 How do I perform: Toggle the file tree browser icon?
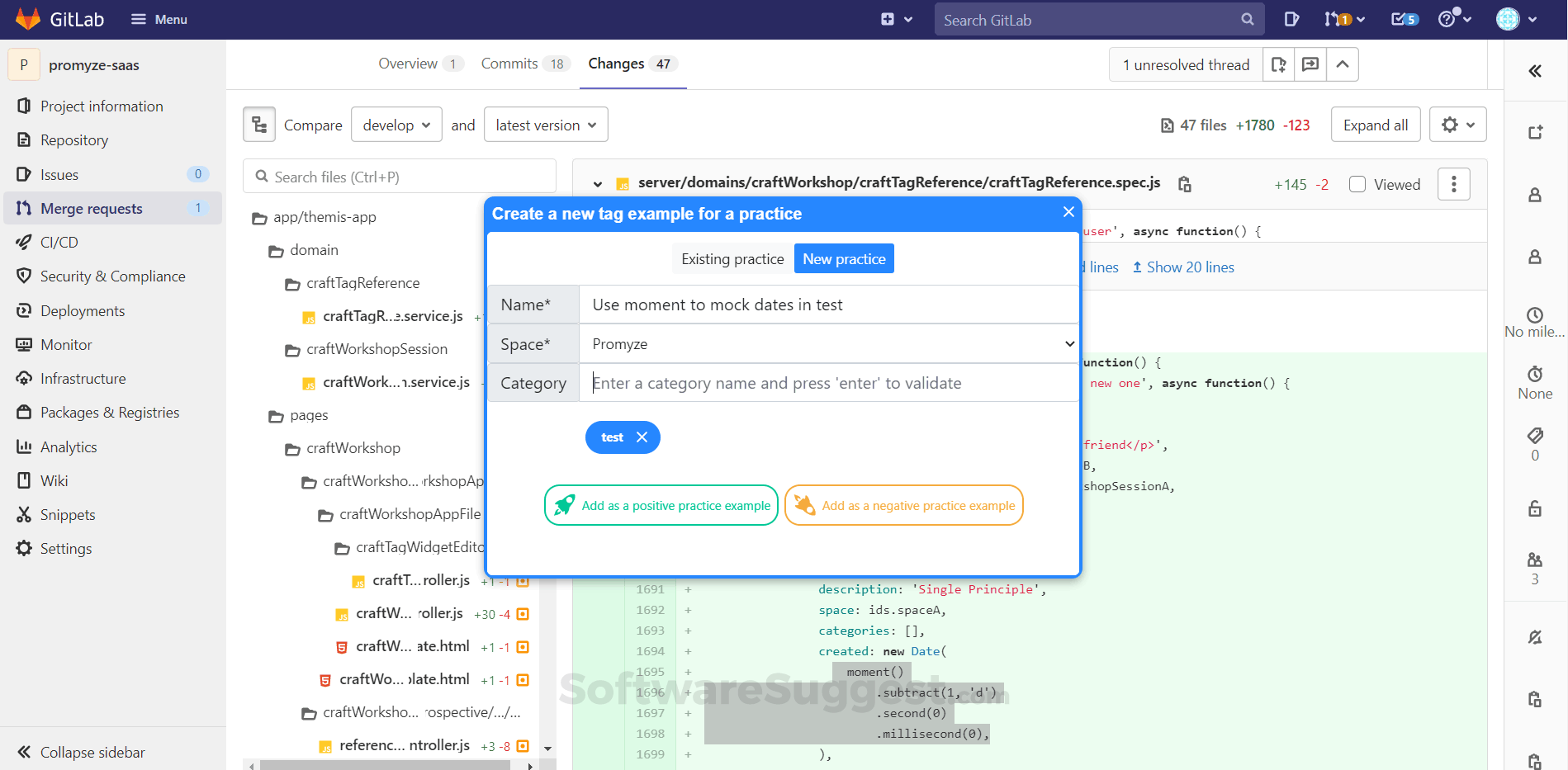259,125
